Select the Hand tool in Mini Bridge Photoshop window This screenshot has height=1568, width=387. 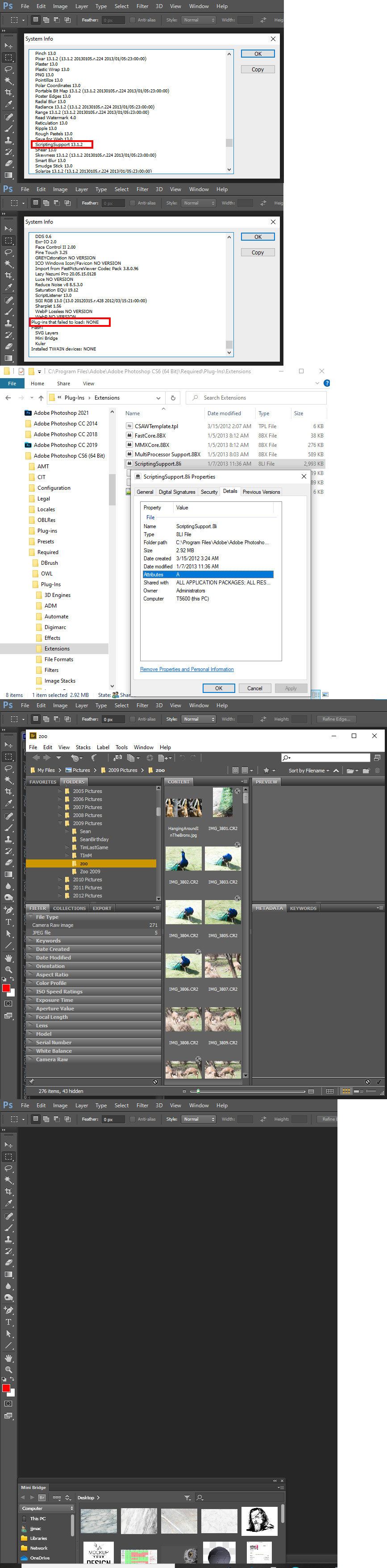click(x=8, y=1358)
